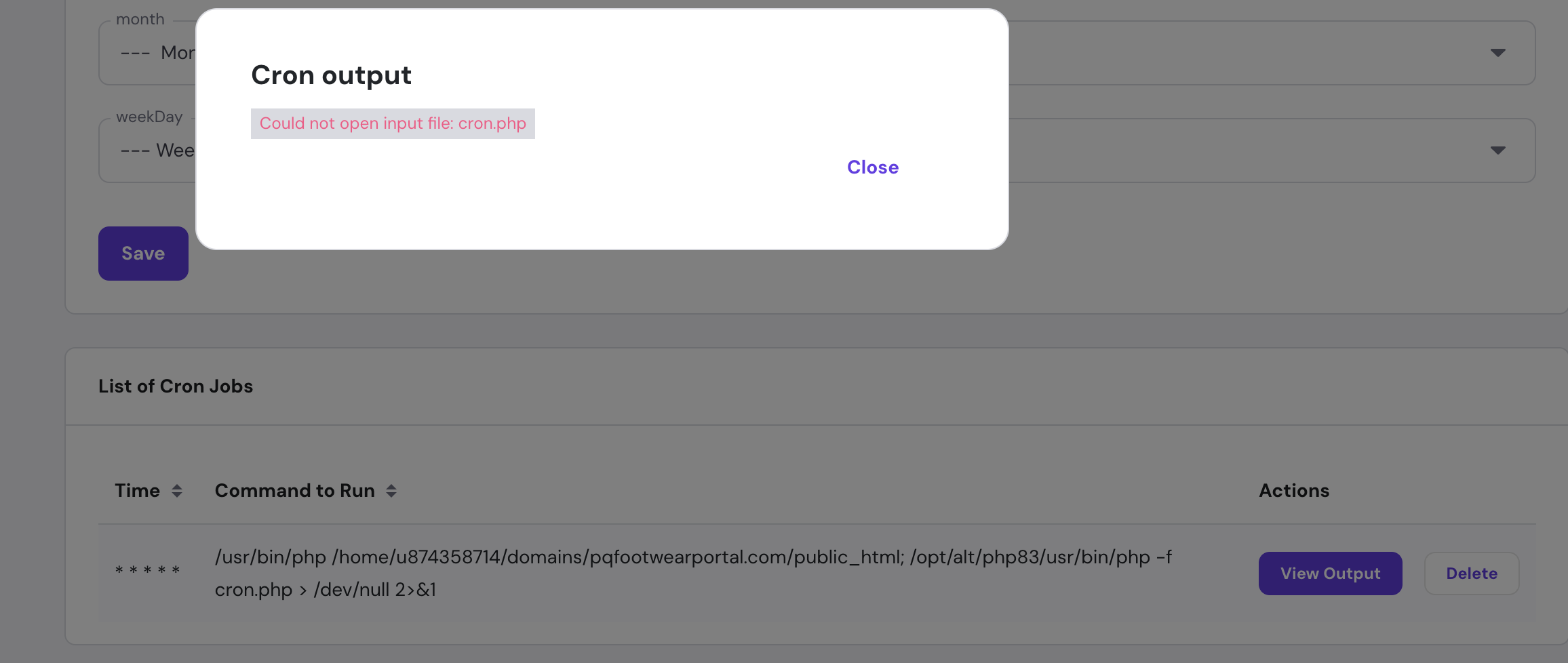The image size is (1568, 663).
Task: Click the Save button
Action: [x=143, y=254]
